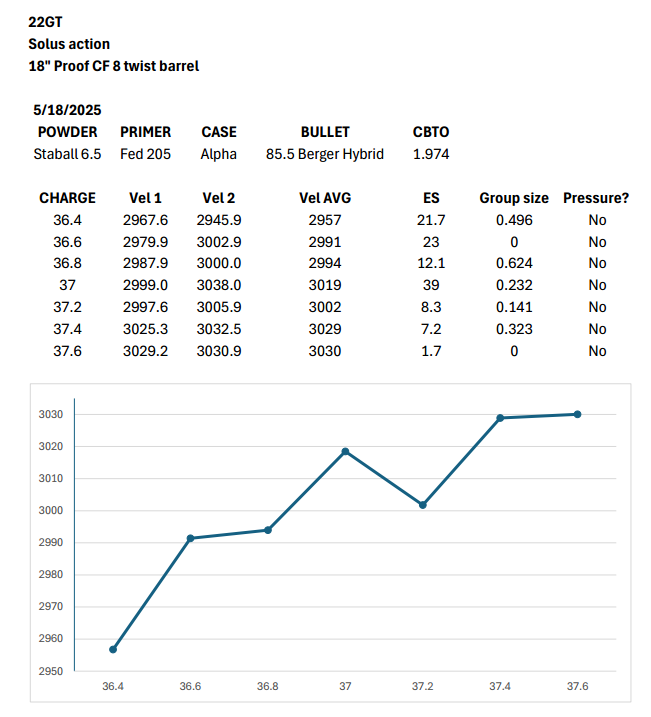Click the Vel 1 value 2967.6
Image resolution: width=651 pixels, height=717 pixels.
(x=145, y=220)
